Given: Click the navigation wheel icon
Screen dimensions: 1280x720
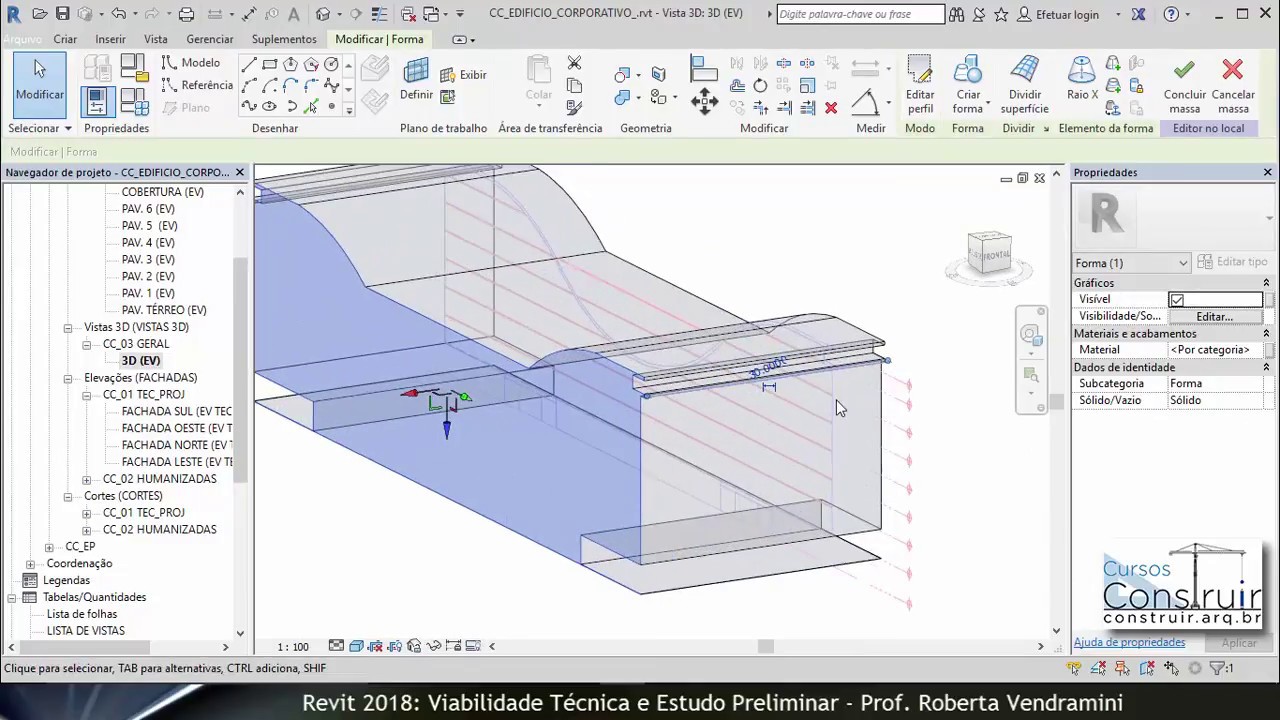Looking at the screenshot, I should point(1030,334).
